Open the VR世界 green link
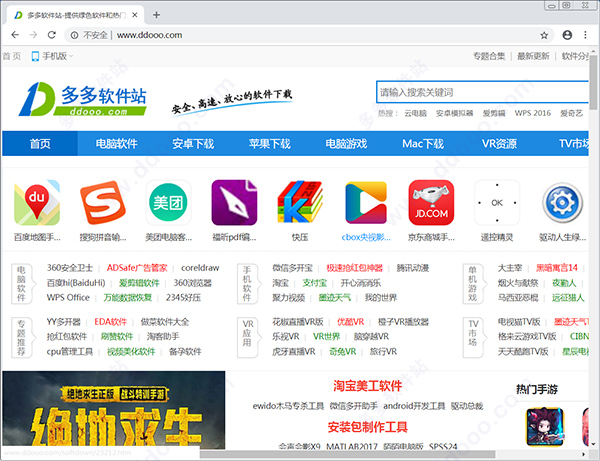The height and width of the screenshot is (461, 600). click(326, 336)
